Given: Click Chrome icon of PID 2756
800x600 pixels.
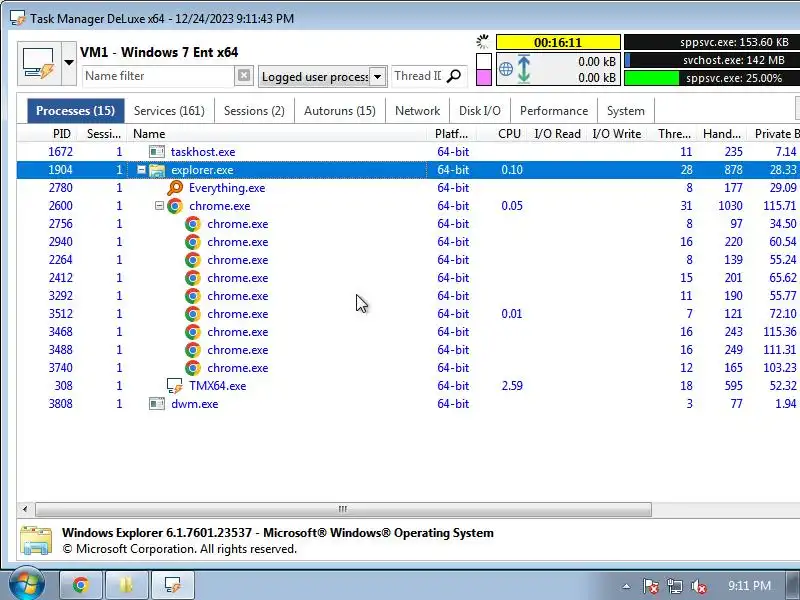Looking at the screenshot, I should tap(192, 224).
